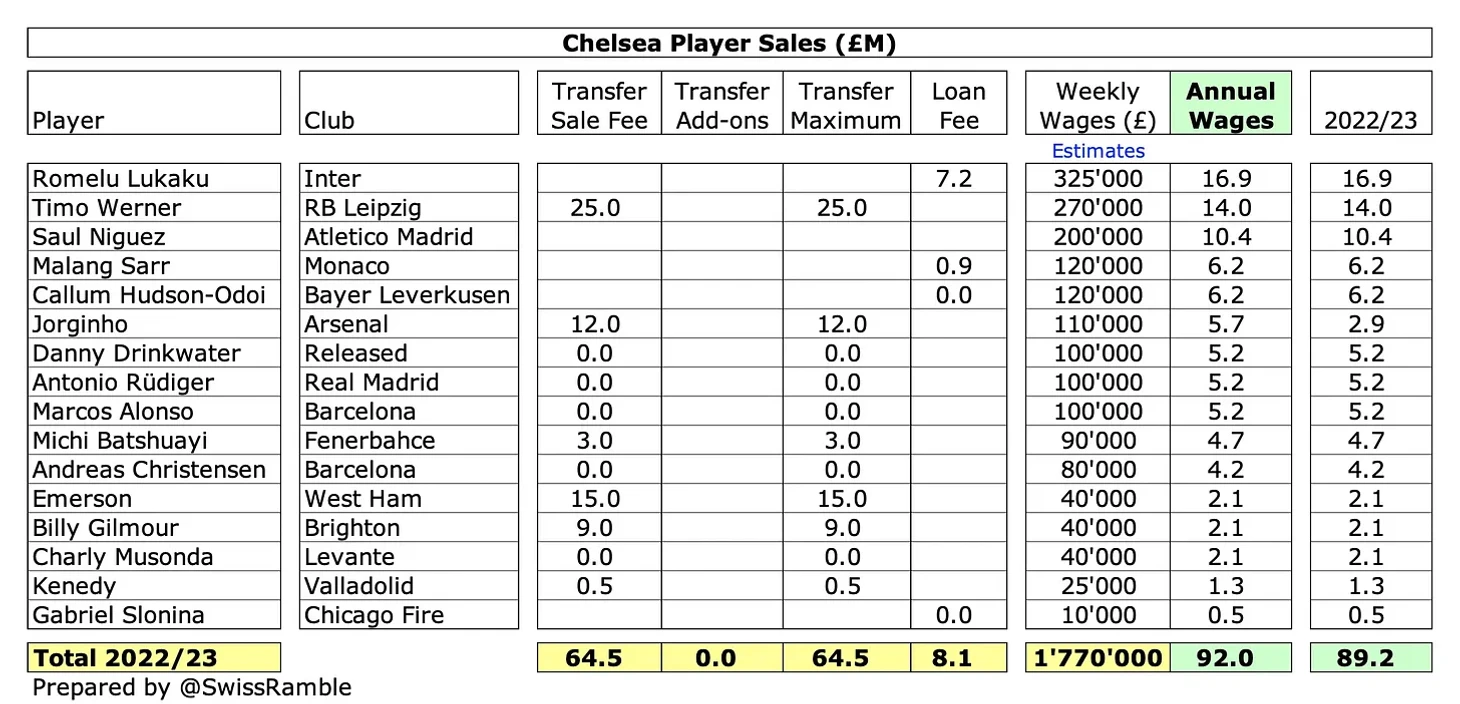This screenshot has height=704, width=1460.
Task: Click the Romelu Lukaku player cell
Action: click(154, 179)
